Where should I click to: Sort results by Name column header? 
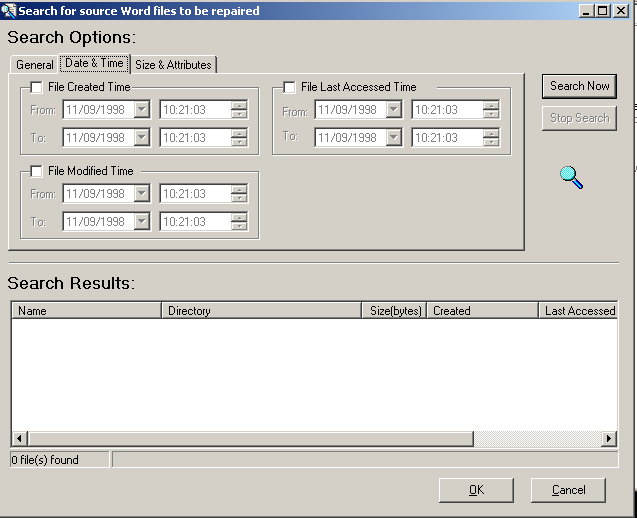pos(86,311)
